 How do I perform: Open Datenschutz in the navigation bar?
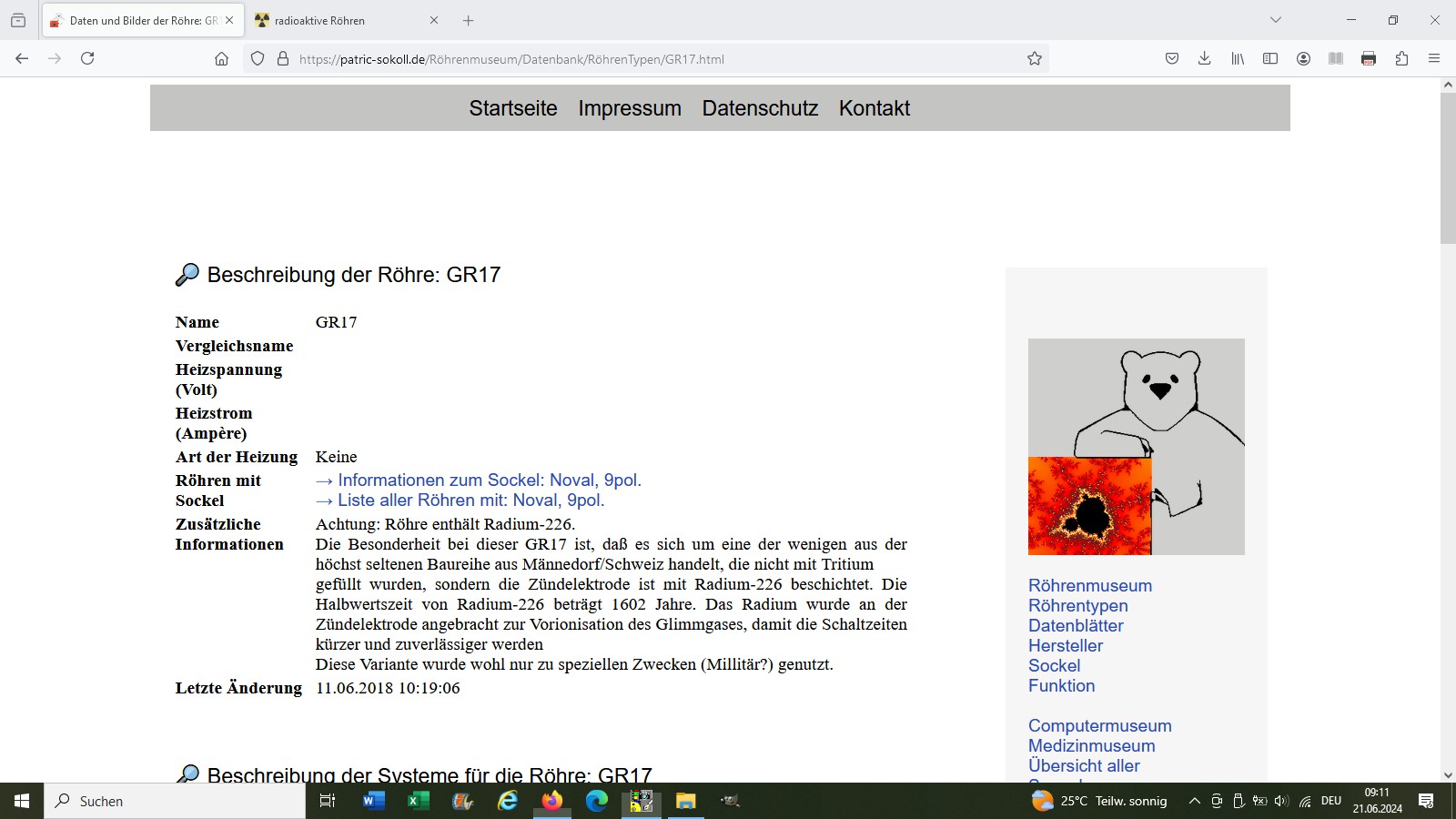tap(760, 108)
